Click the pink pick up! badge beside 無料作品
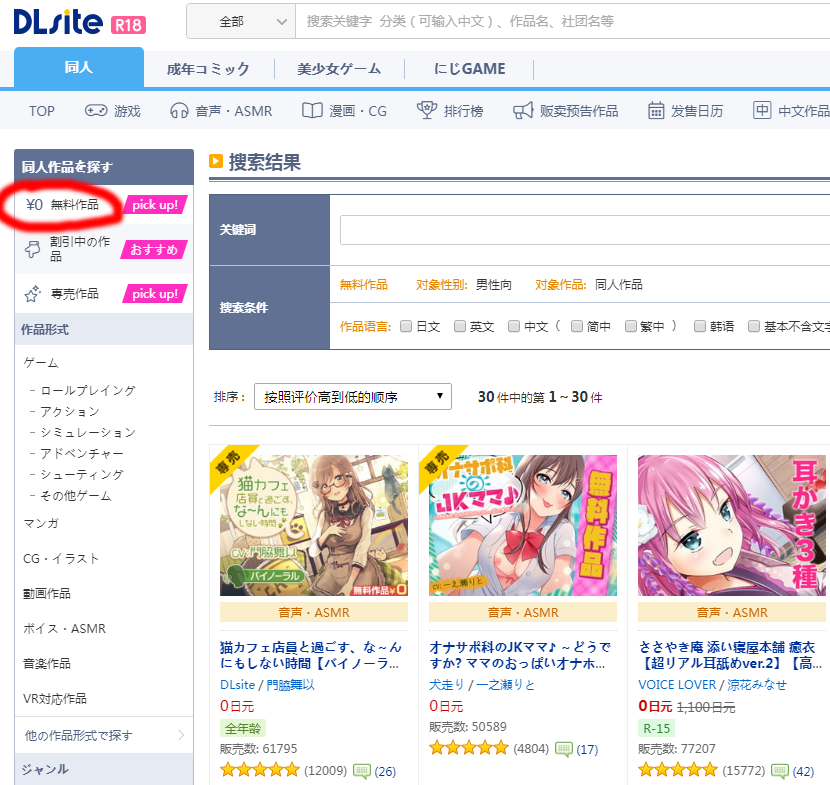The width and height of the screenshot is (830, 785). pyautogui.click(x=155, y=205)
